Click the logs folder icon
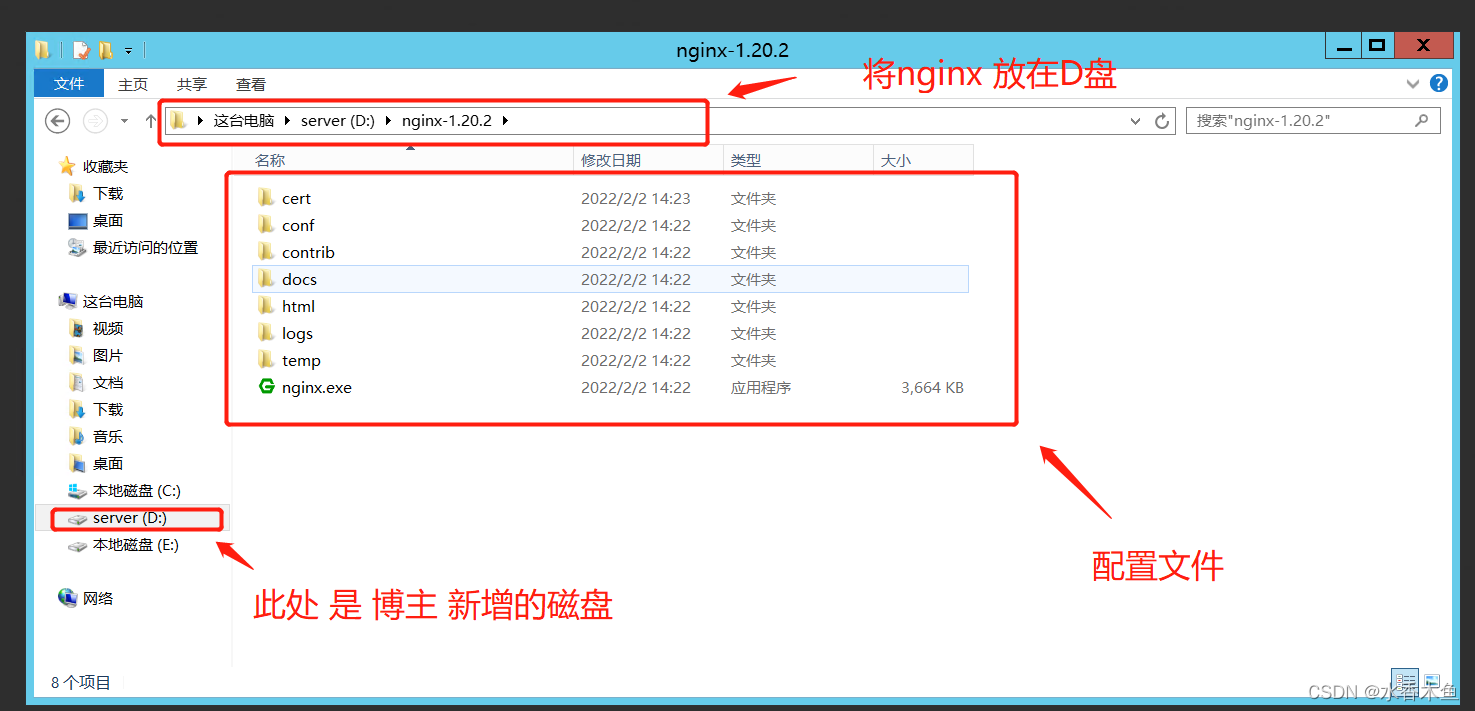 [x=266, y=332]
